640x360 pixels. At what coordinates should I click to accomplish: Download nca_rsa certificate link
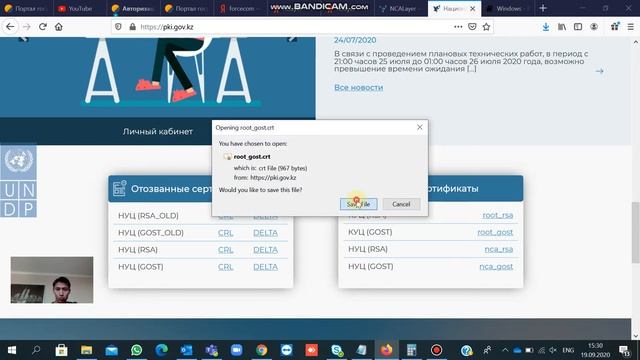click(x=498, y=249)
